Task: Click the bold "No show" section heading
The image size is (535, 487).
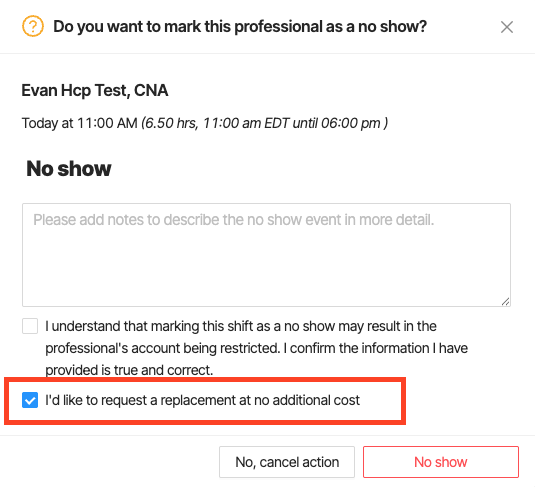Action: (x=69, y=169)
